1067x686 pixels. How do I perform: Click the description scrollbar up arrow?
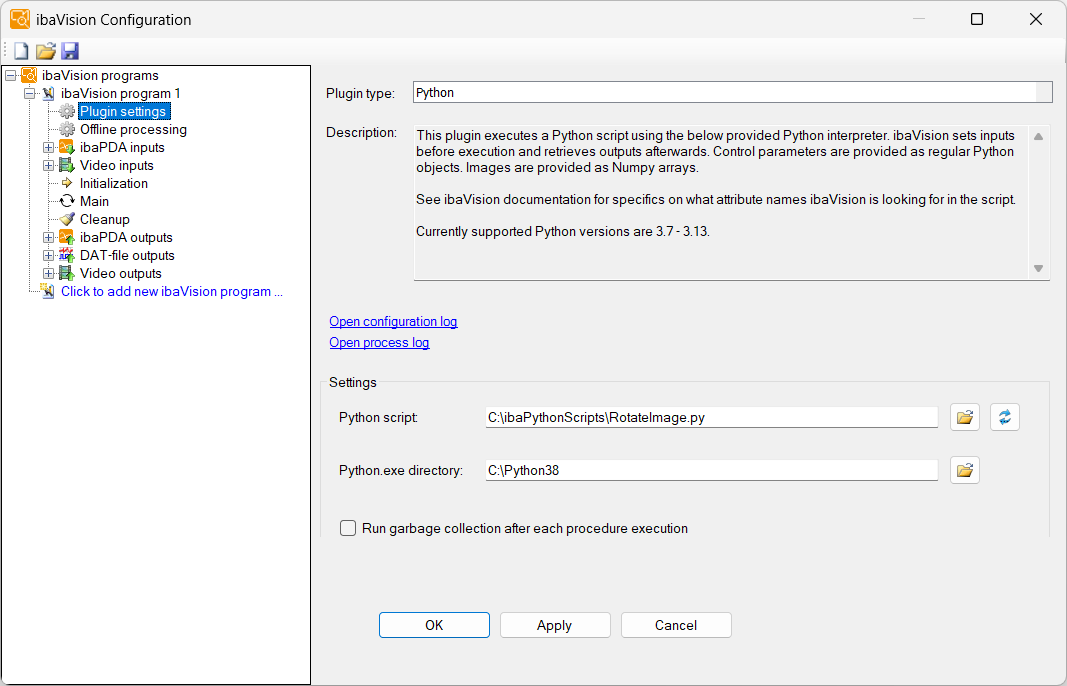click(x=1038, y=136)
